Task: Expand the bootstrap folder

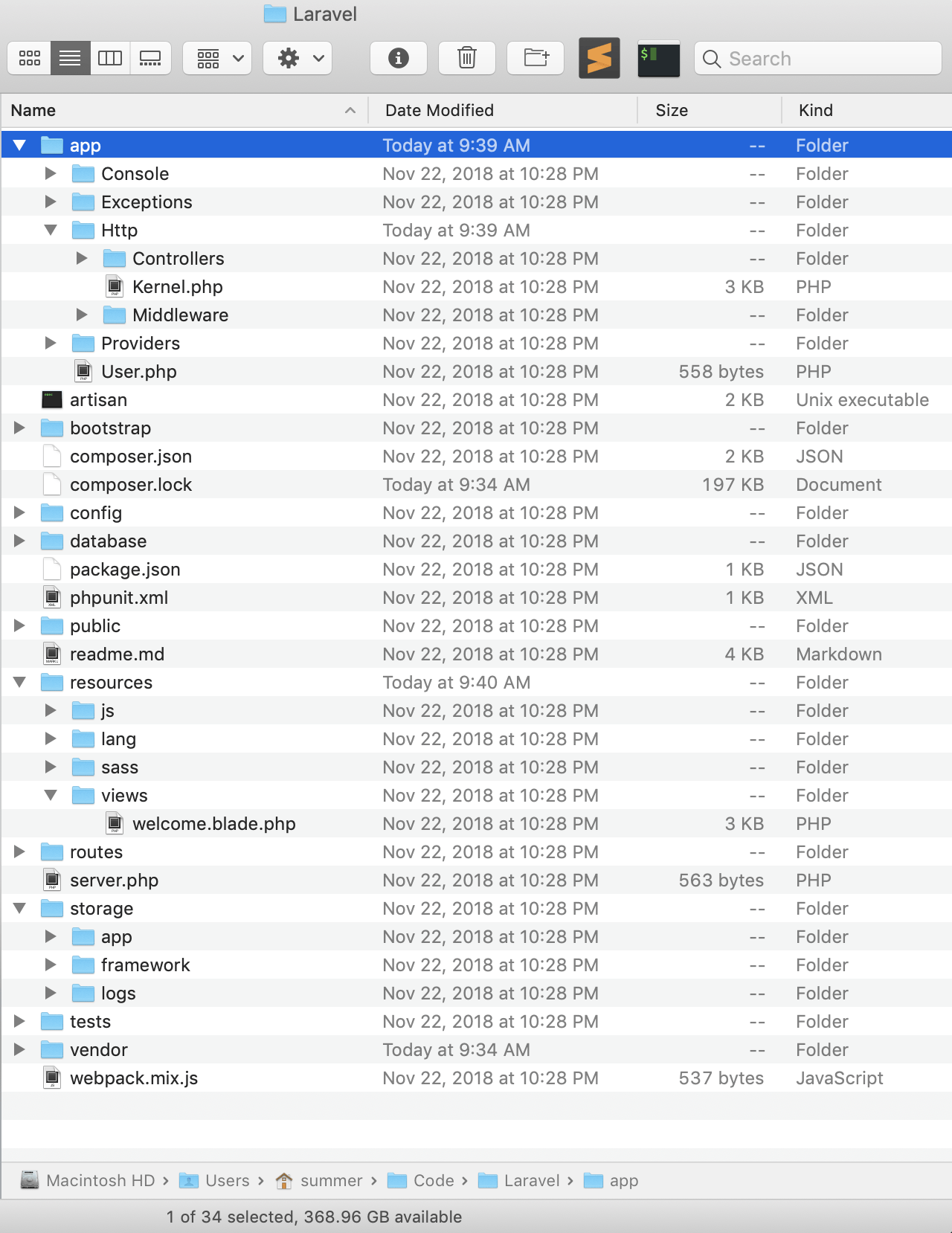Action: [20, 428]
